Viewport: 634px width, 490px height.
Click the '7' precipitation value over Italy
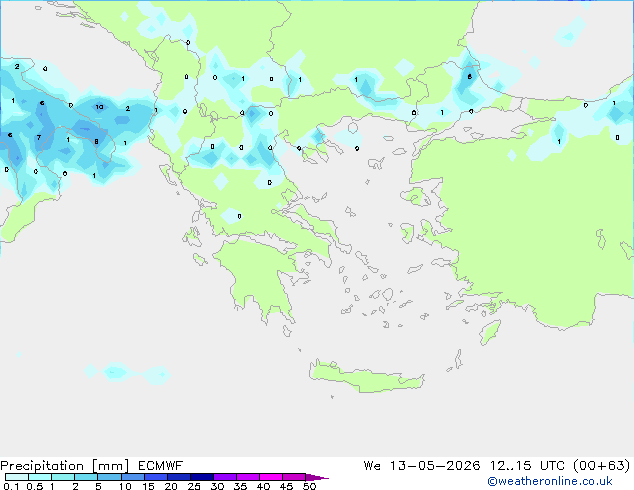(39, 137)
